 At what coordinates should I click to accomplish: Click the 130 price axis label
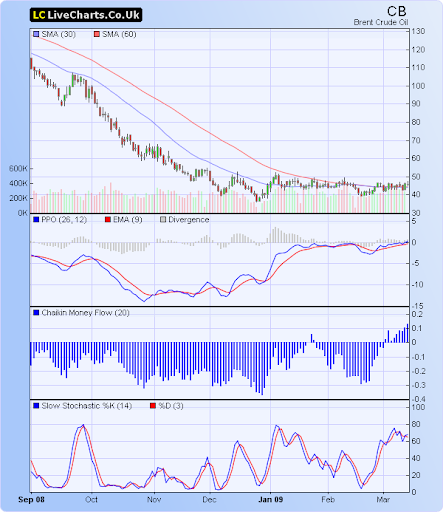418,31
